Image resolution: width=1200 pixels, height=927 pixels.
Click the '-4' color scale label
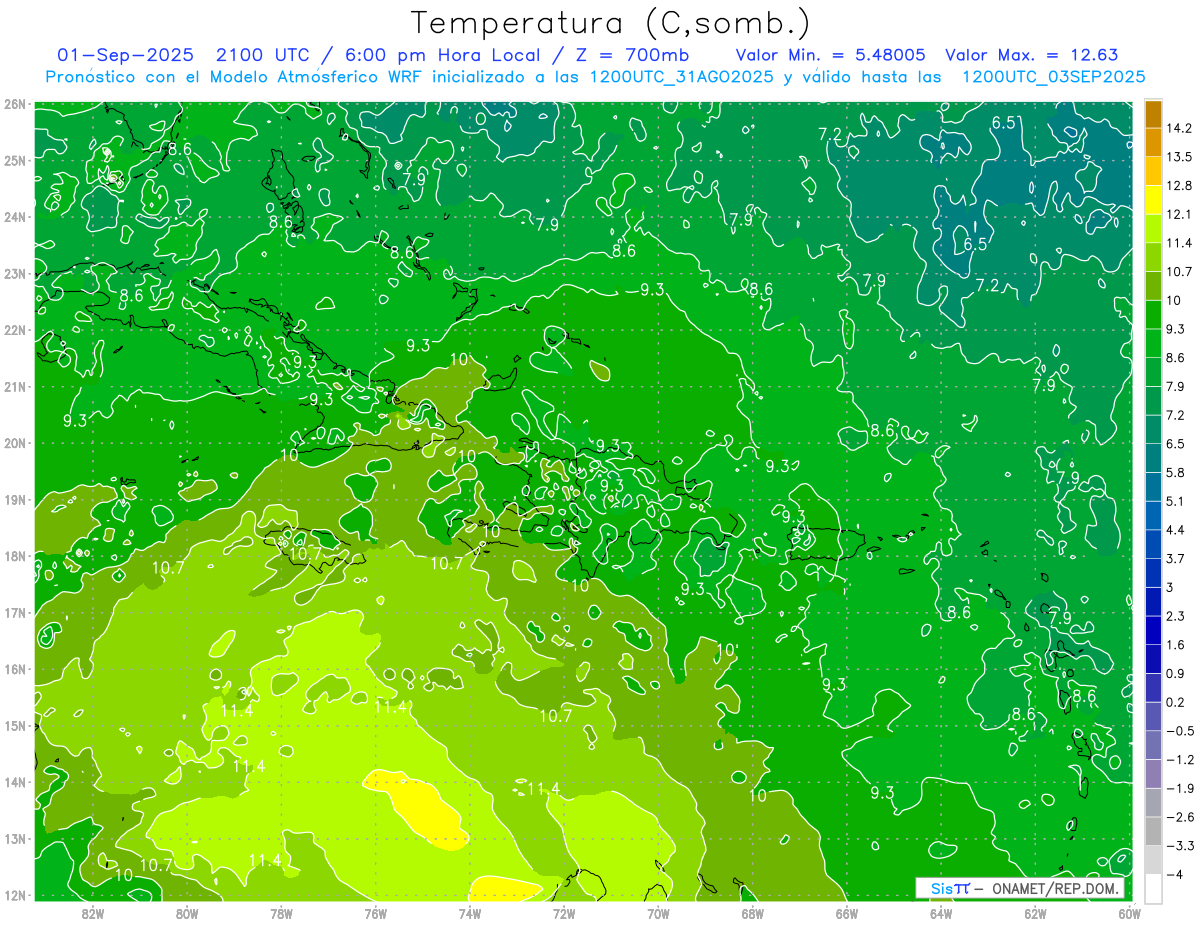coord(1174,874)
